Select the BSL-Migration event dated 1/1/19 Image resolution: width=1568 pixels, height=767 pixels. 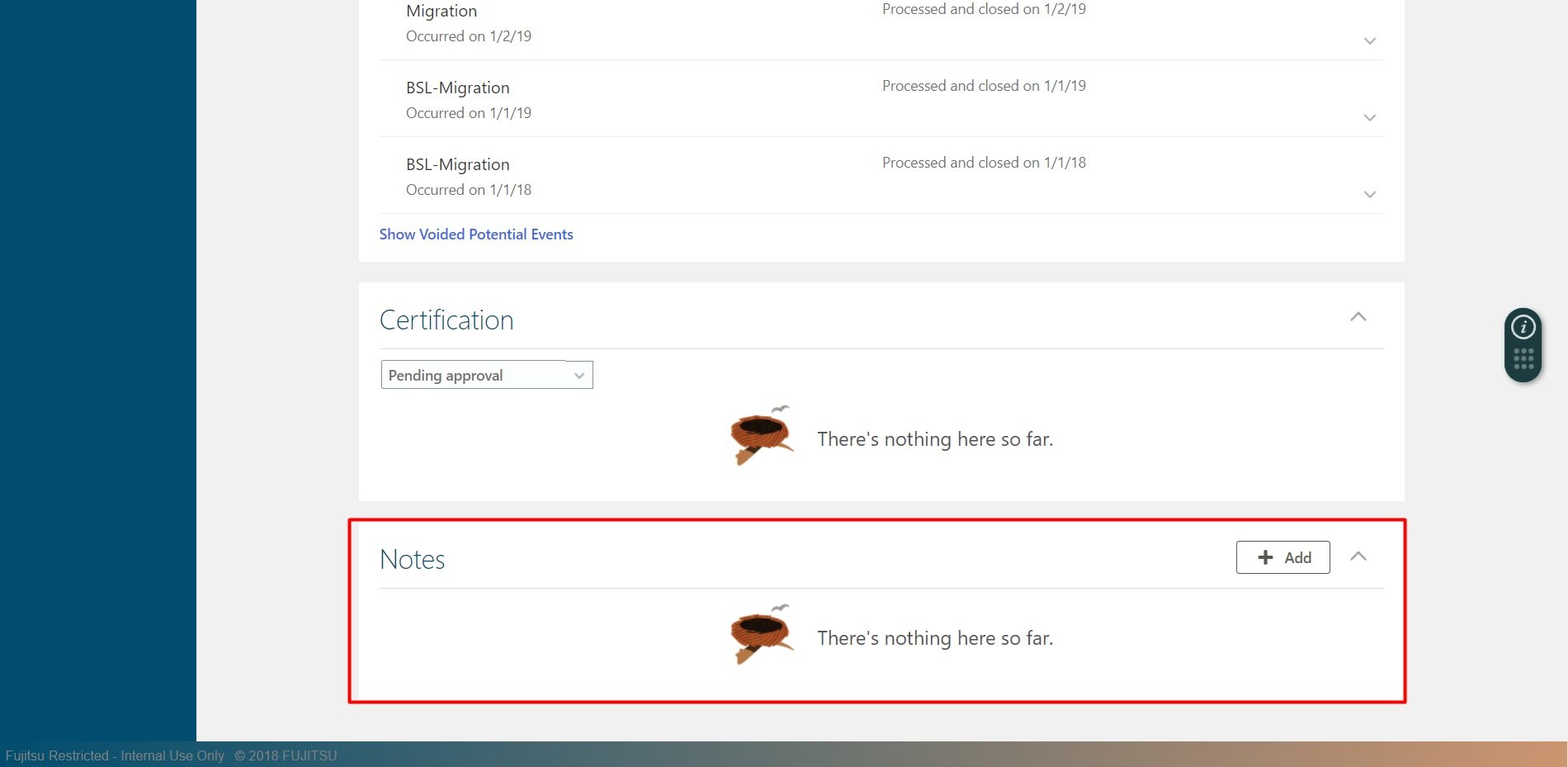pos(457,87)
